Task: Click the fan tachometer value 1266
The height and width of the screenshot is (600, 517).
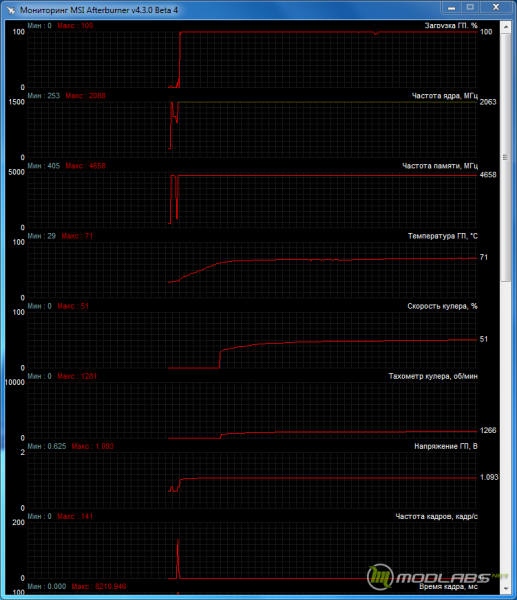Action: pos(488,430)
